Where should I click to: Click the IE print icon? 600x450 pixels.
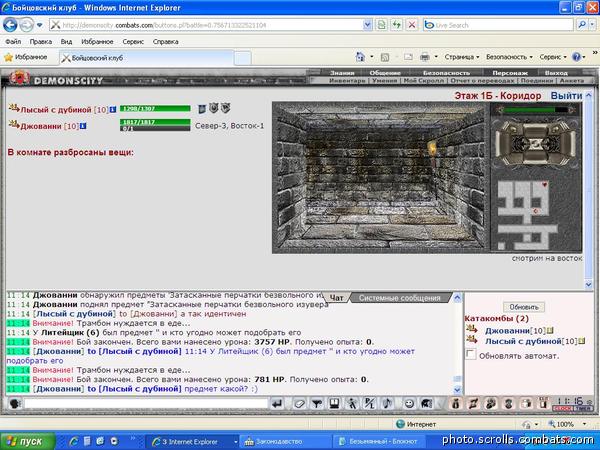pos(425,57)
